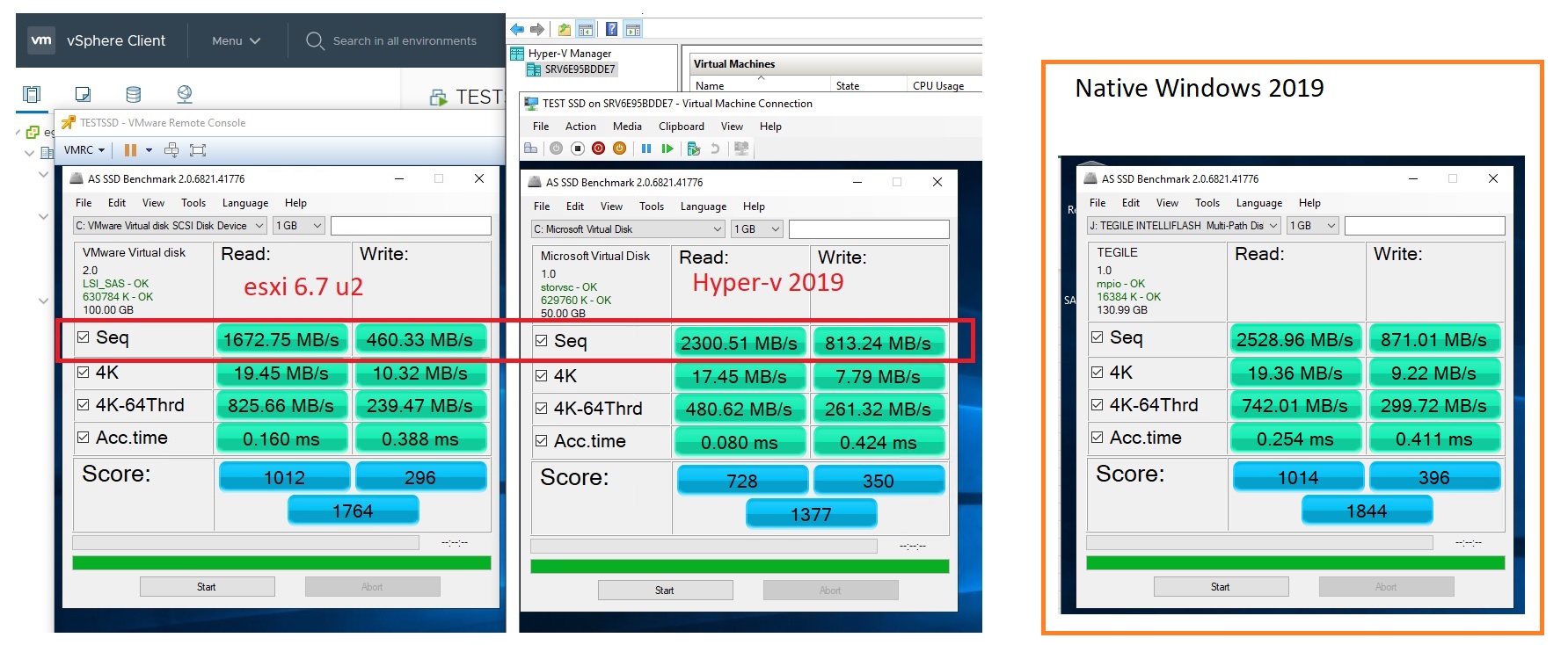The image size is (1568, 645).
Task: Uncheck 4K-64Thrd in the Microsoft Virtual Disk benchmark
Action: 542,409
